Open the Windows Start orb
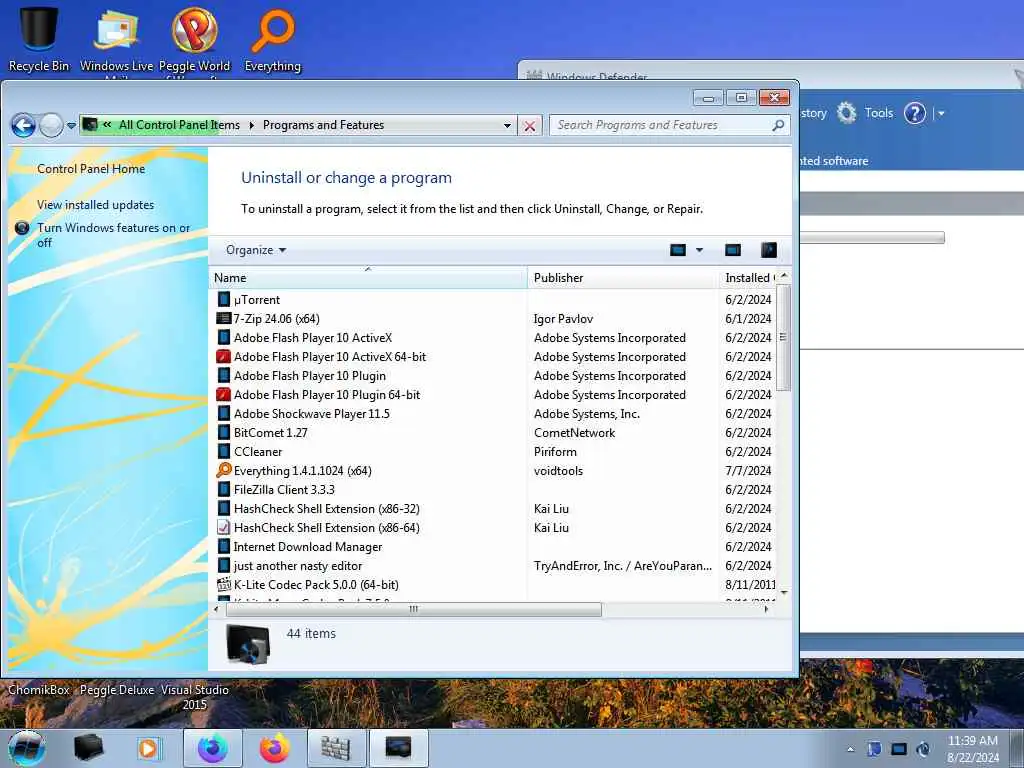 point(27,748)
